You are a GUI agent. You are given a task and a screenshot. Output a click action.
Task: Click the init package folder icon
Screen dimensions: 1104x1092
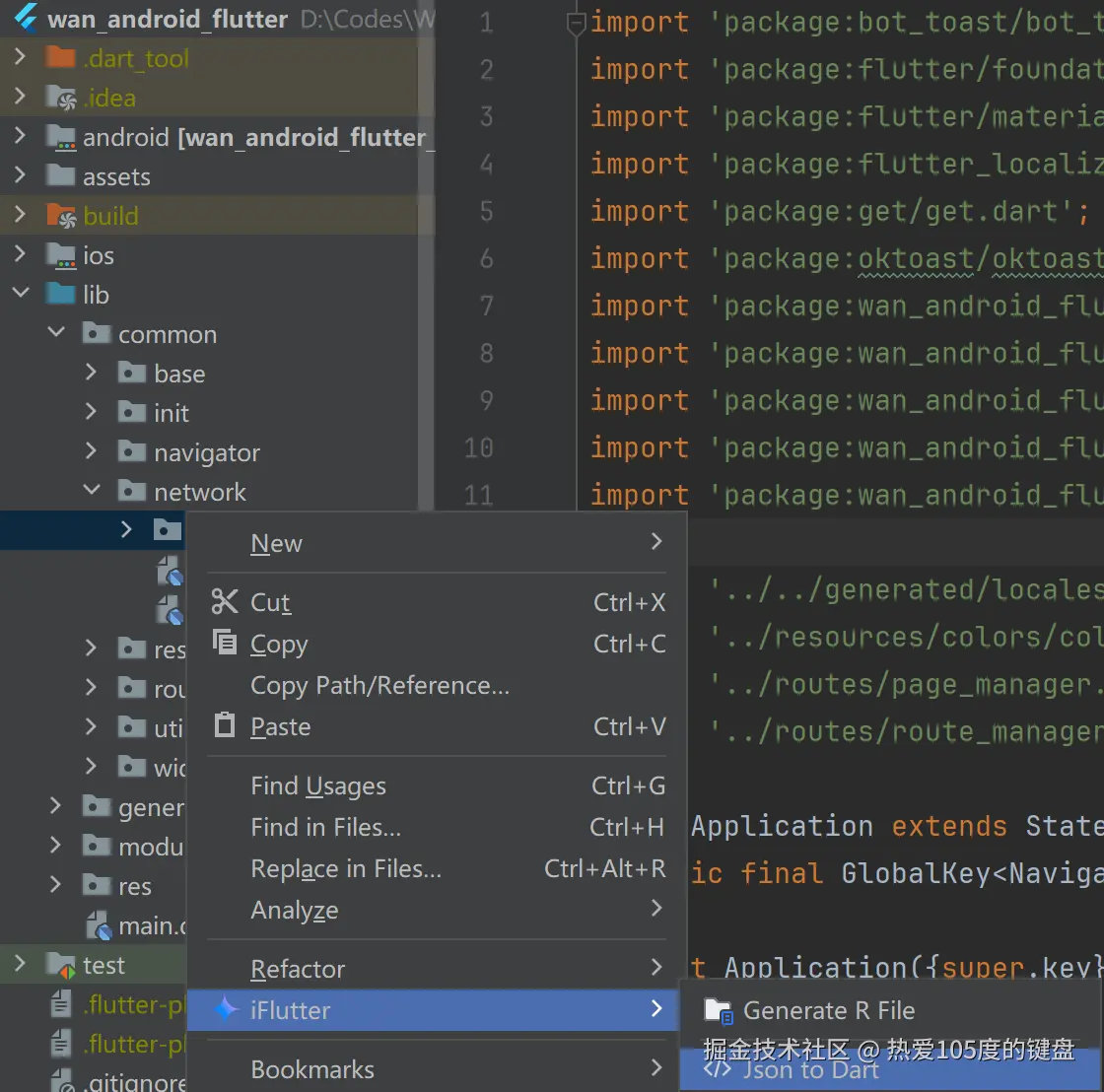pyautogui.click(x=132, y=412)
